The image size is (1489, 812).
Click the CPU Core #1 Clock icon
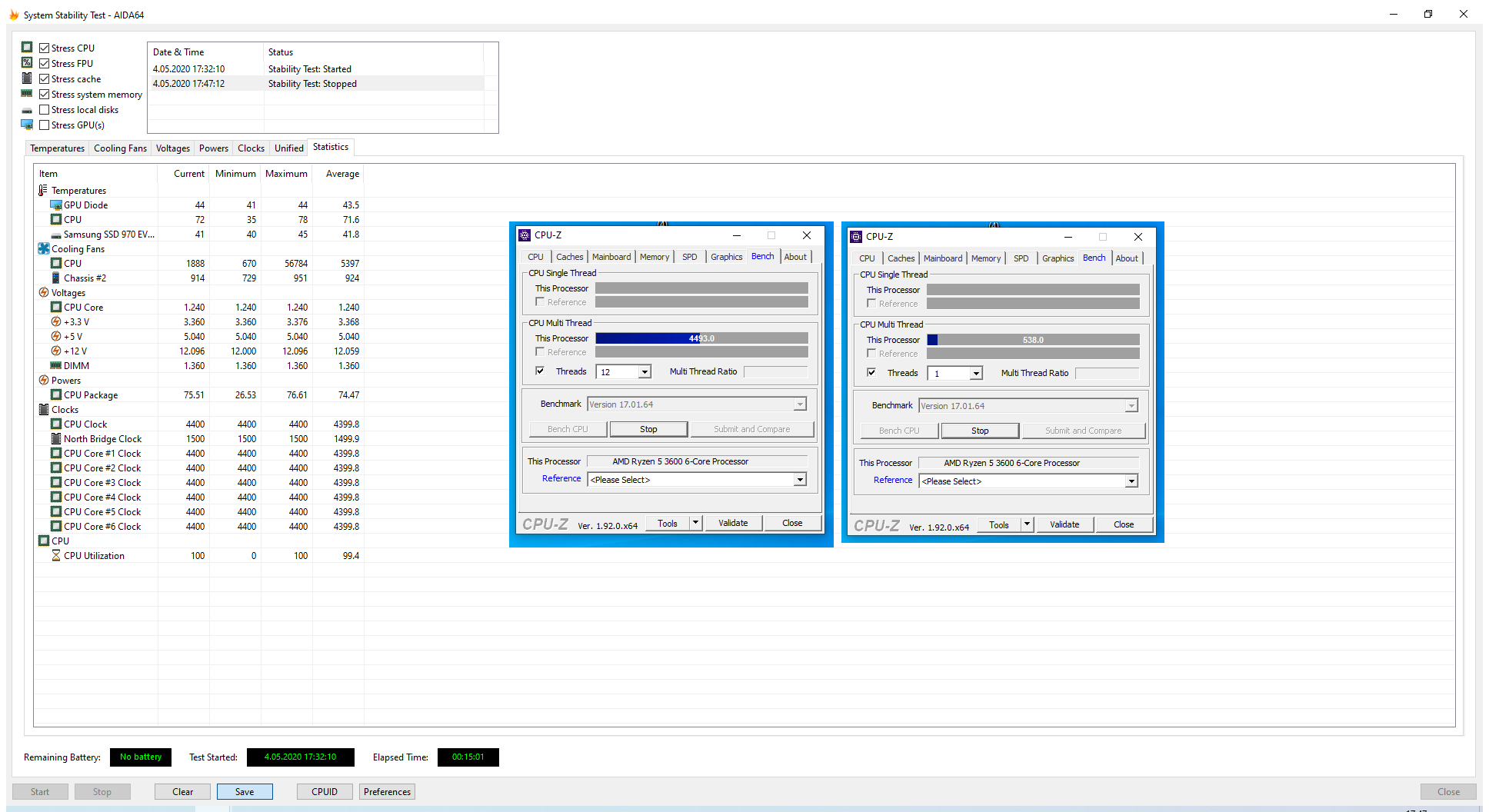point(56,453)
